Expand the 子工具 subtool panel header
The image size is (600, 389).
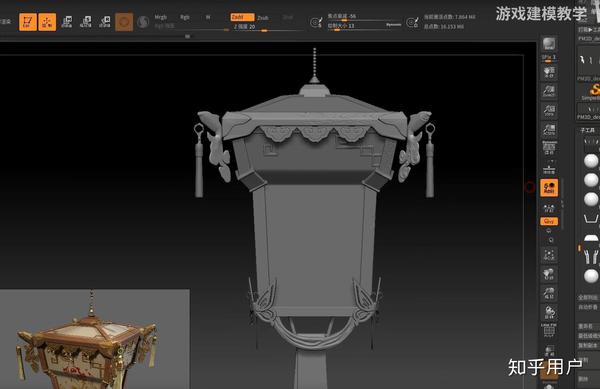(587, 130)
